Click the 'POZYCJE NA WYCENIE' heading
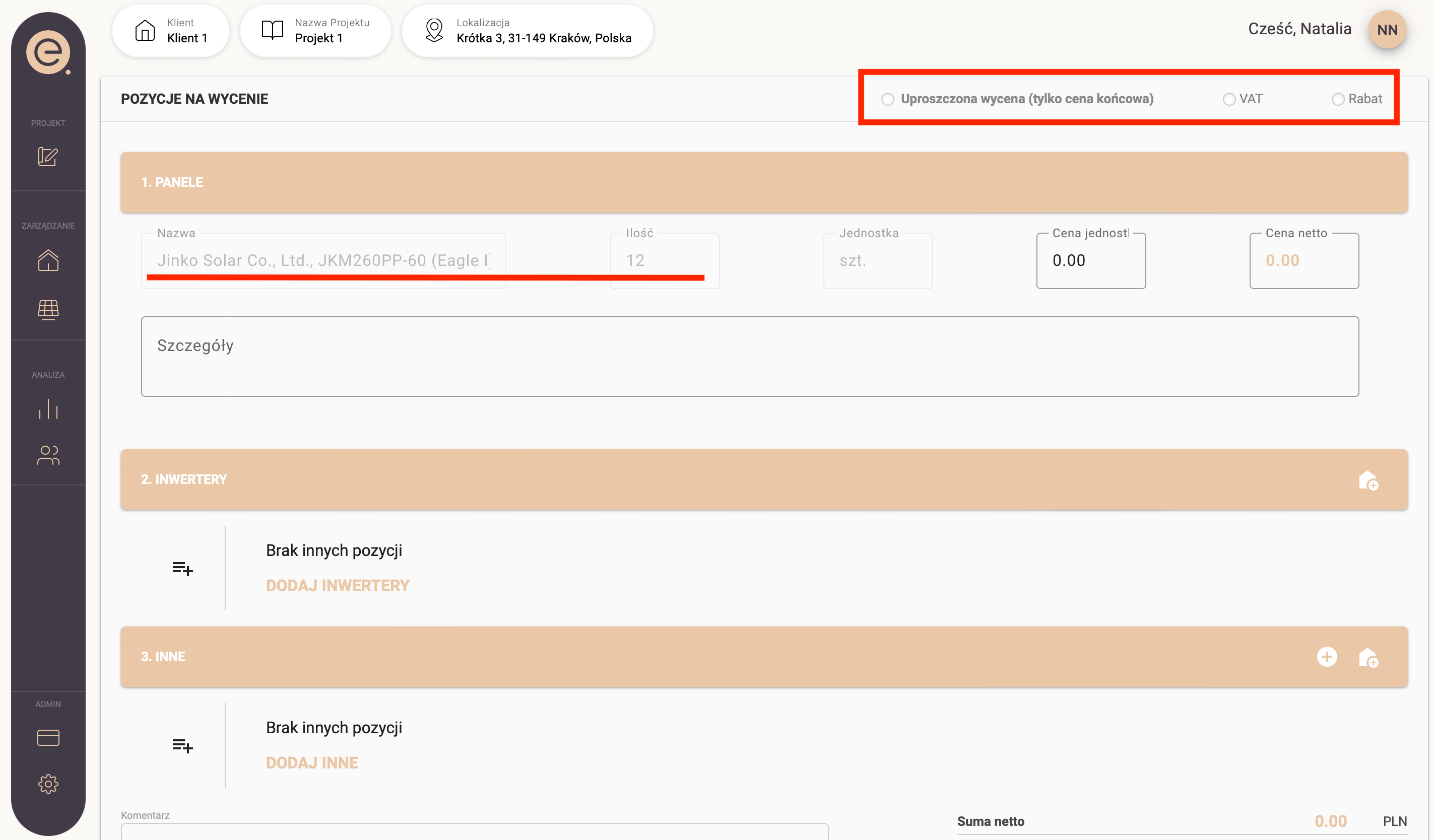This screenshot has height=840, width=1434. [x=194, y=99]
